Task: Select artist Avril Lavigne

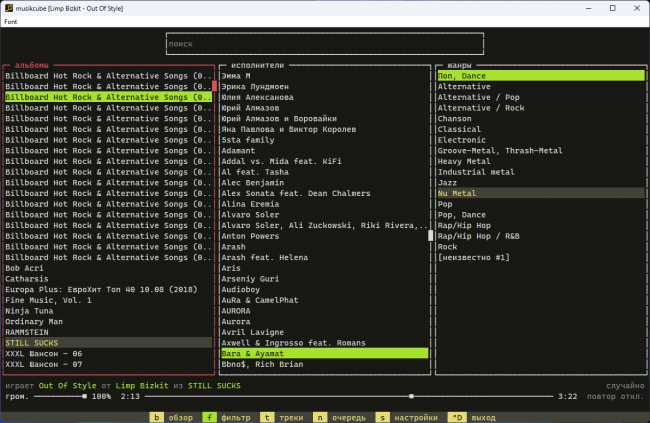Action: [325, 333]
